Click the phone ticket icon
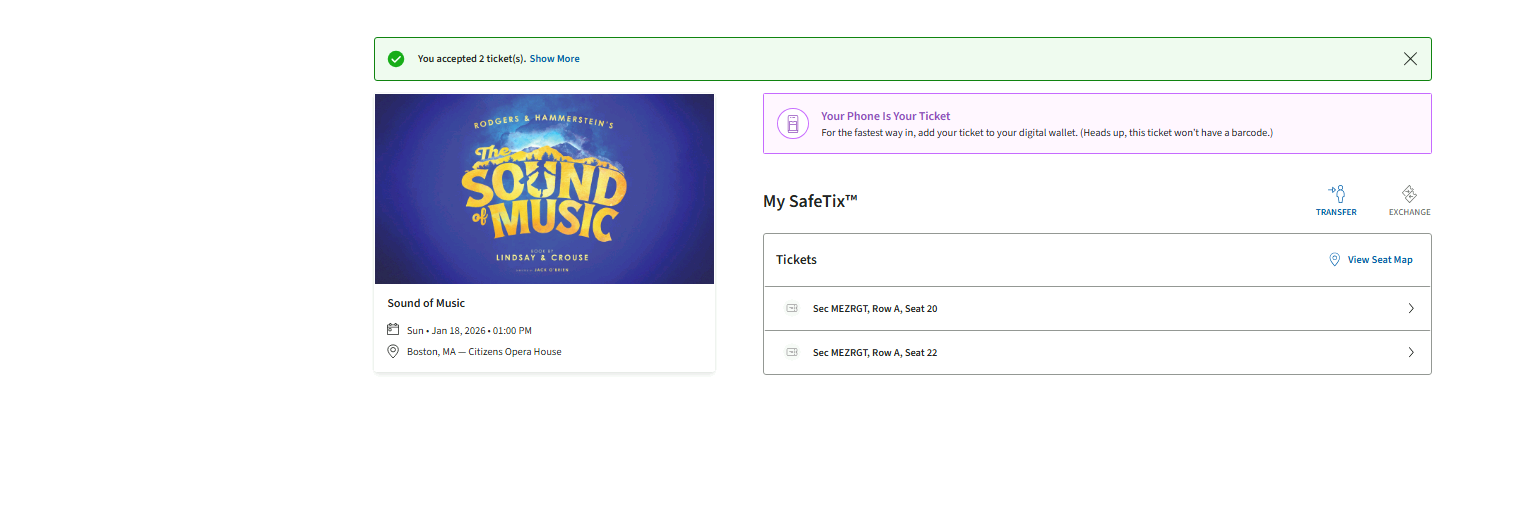This screenshot has height=509, width=1539. [x=793, y=124]
